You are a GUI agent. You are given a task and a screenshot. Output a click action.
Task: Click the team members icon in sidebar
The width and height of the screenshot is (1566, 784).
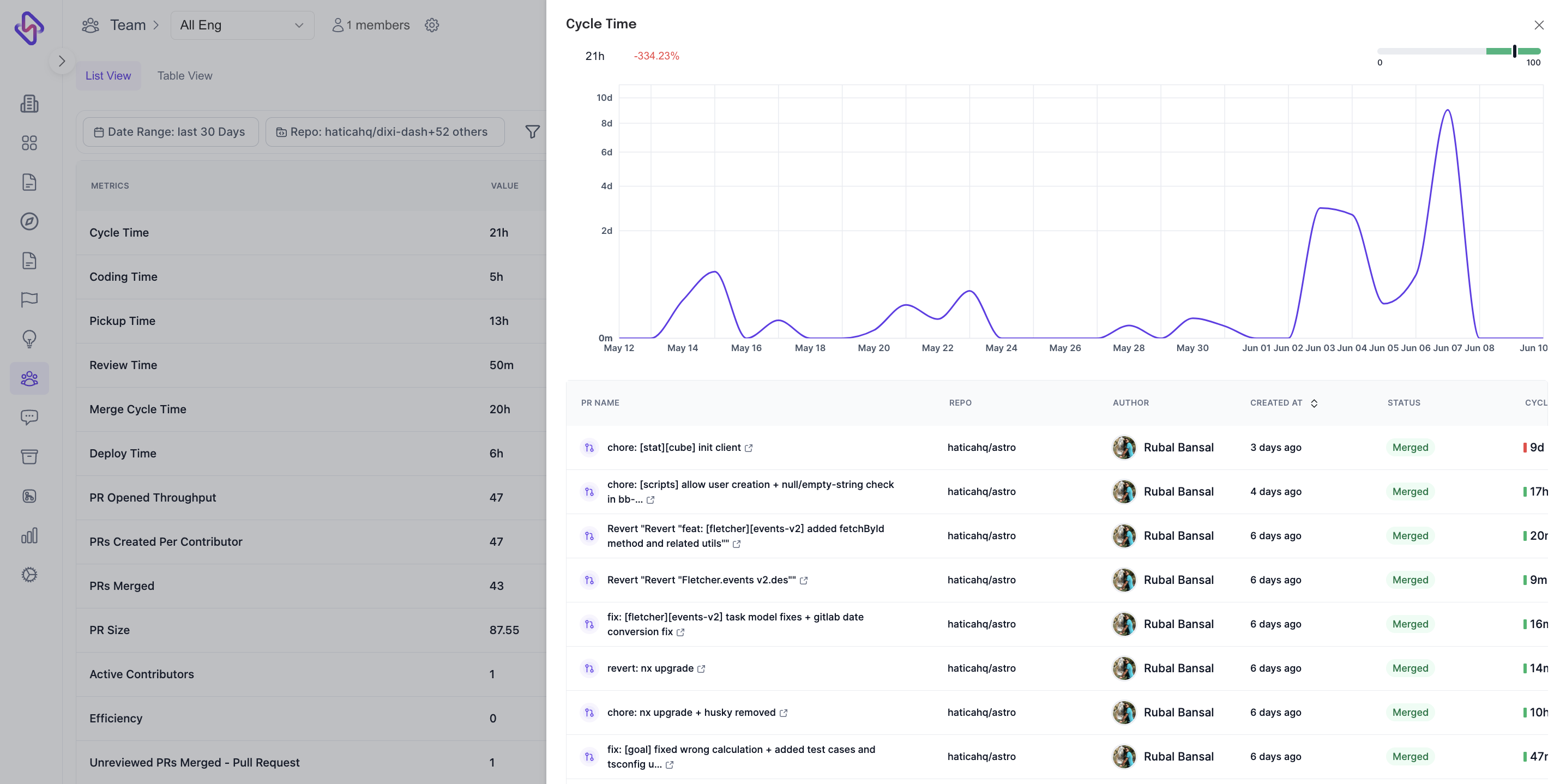28,378
